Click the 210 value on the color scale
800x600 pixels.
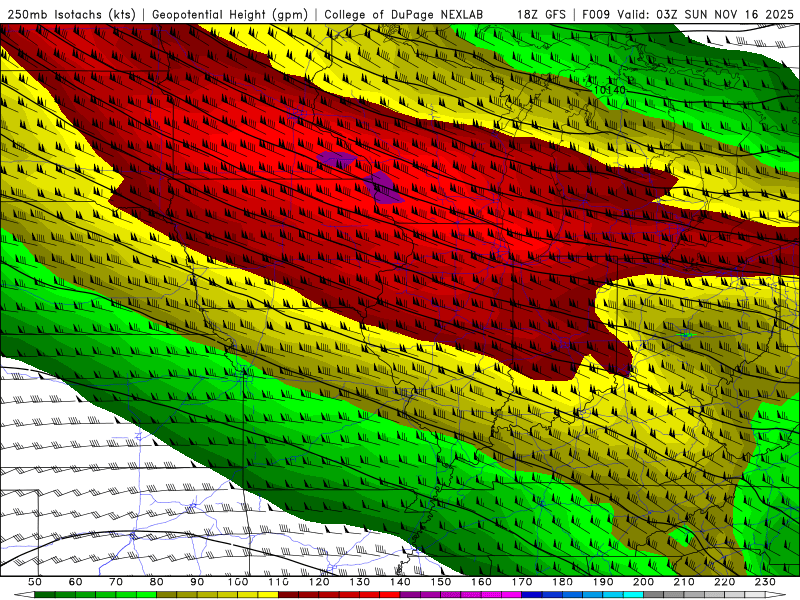(x=684, y=582)
